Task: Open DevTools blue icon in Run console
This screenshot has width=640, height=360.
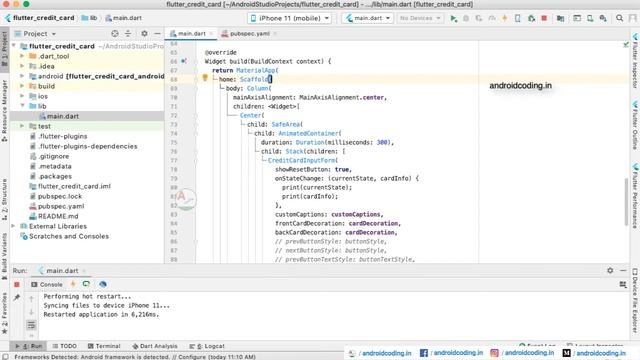Action: coord(102,284)
